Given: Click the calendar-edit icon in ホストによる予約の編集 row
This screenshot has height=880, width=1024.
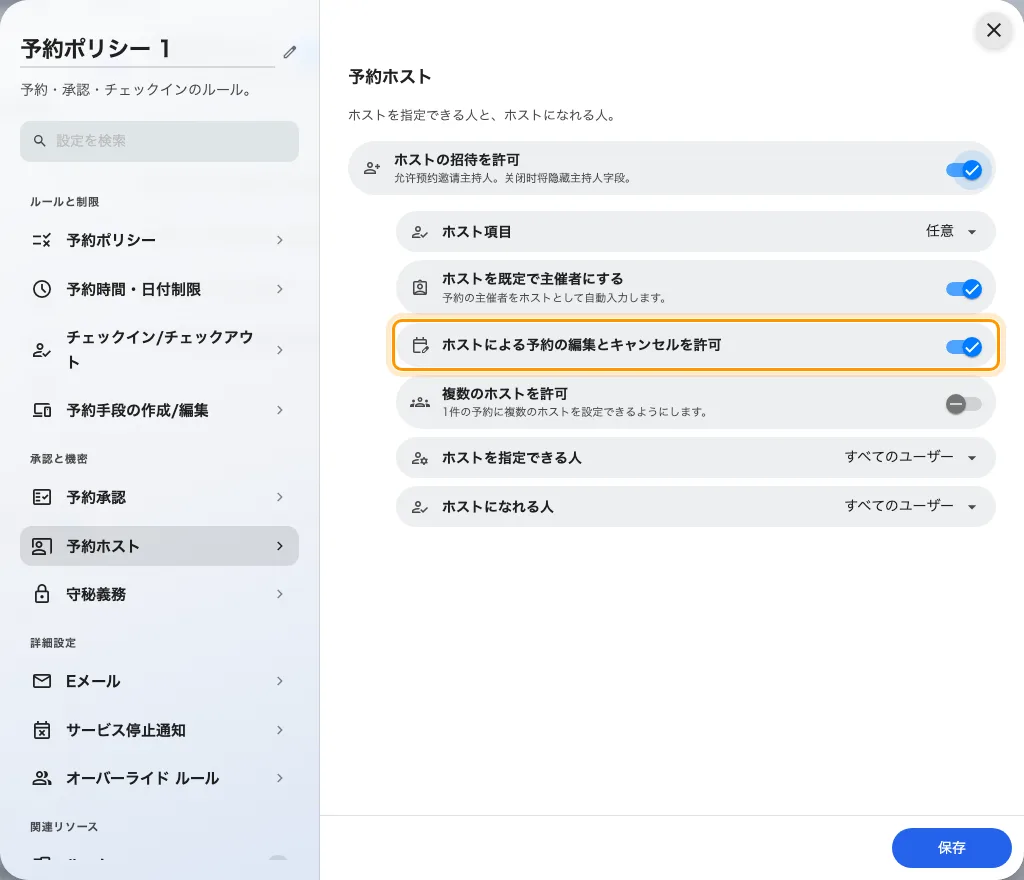Looking at the screenshot, I should [421, 345].
